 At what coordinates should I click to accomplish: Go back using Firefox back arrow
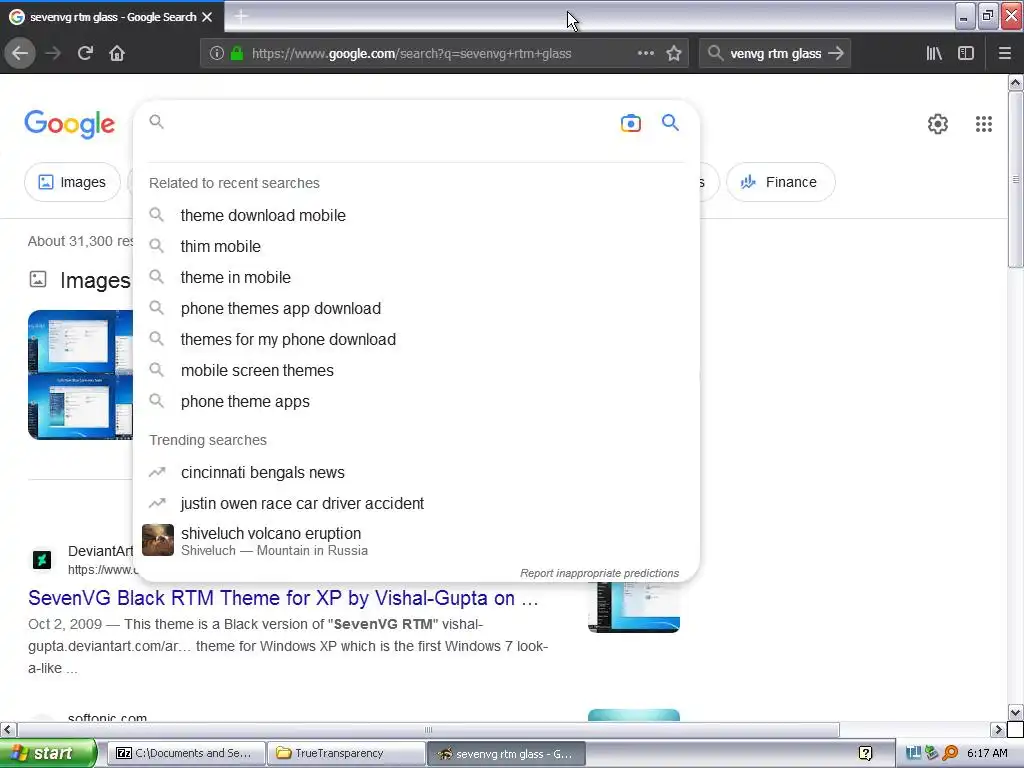pos(20,54)
